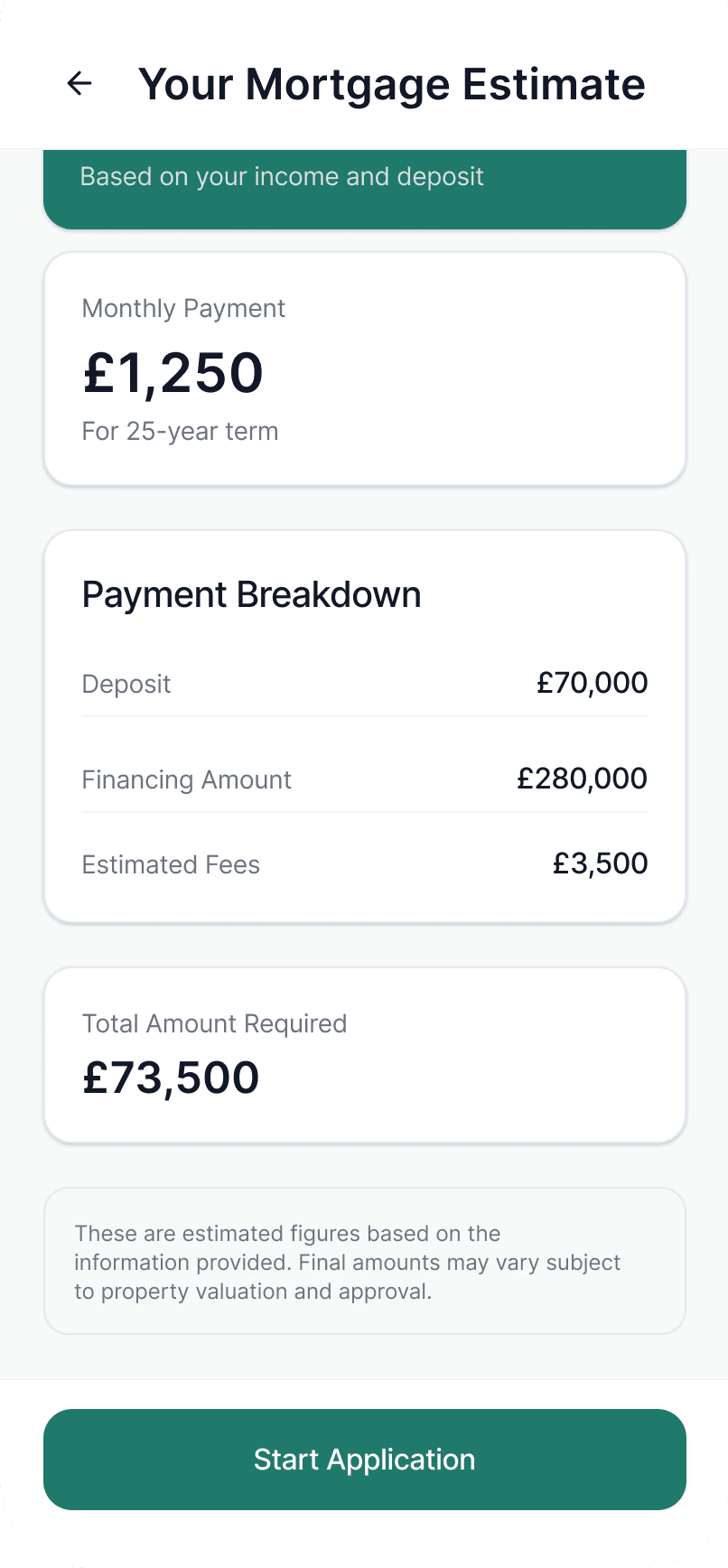Image resolution: width=728 pixels, height=1568 pixels.
Task: Click the divider below Financing Amount row
Action: click(364, 812)
